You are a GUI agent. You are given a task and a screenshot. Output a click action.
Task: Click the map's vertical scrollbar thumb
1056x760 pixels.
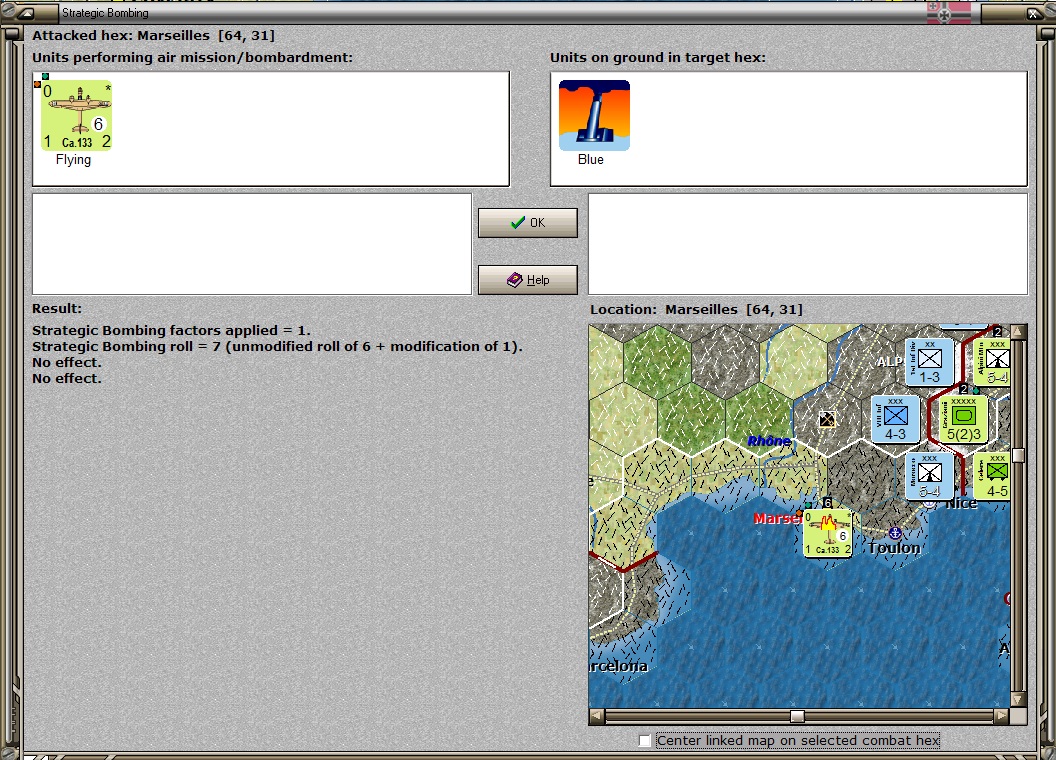(1018, 455)
